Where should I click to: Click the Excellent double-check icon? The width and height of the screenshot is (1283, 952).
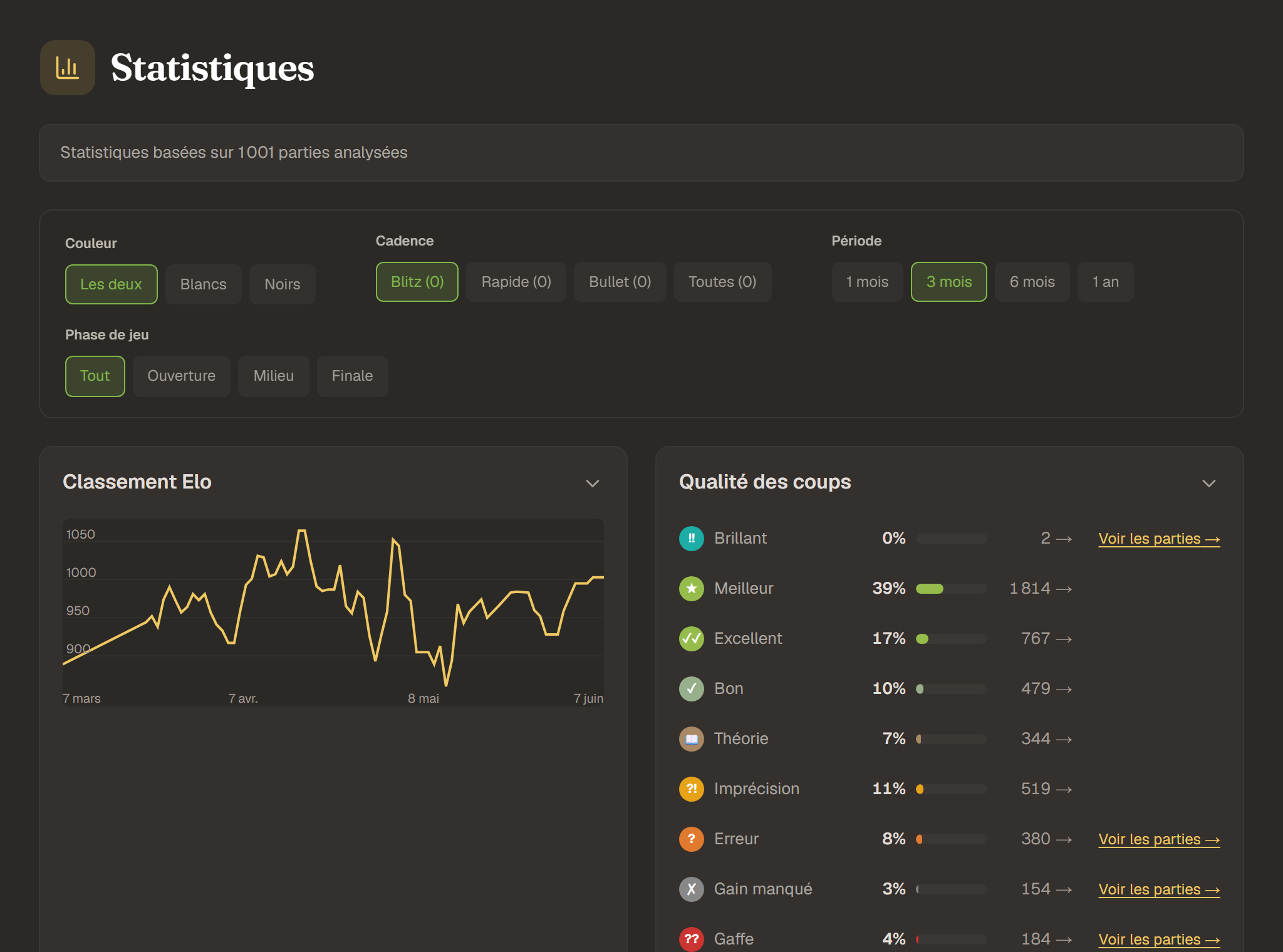pyautogui.click(x=692, y=639)
